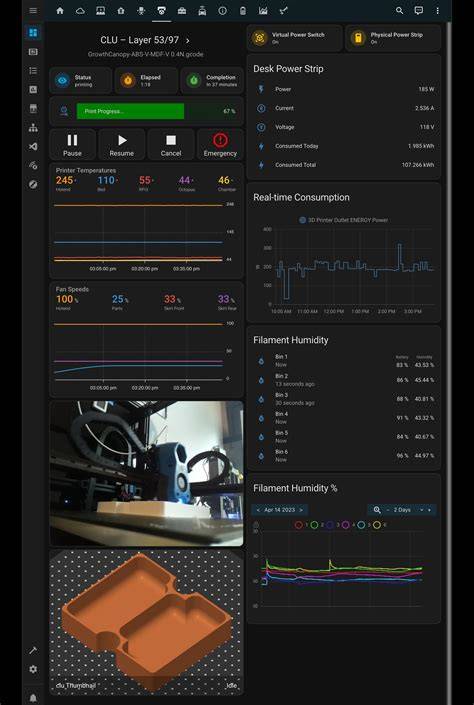This screenshot has width=474, height=705.
Task: Open the Bin 6 humidity row
Action: click(344, 455)
